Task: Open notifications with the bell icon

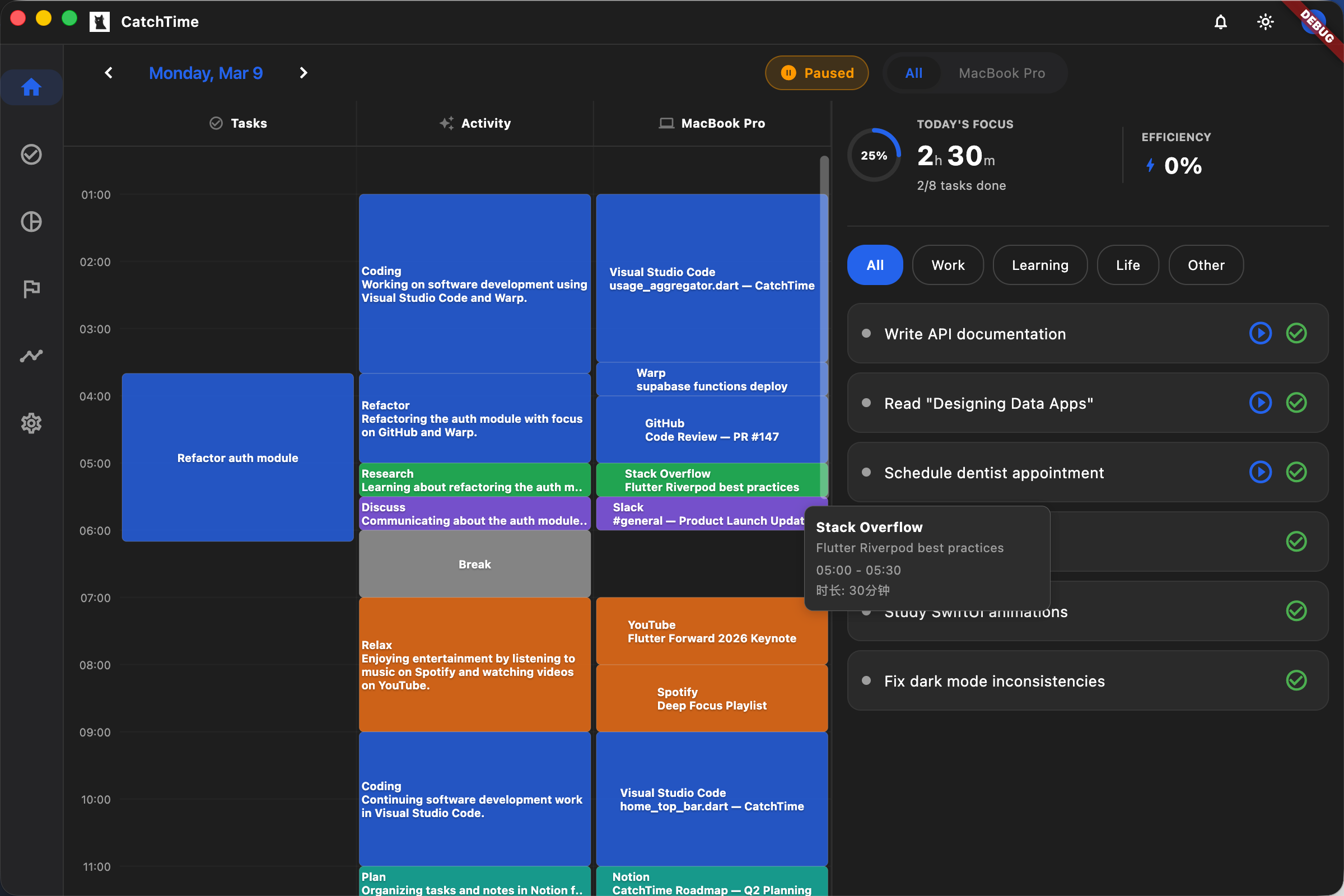Action: (x=1221, y=22)
